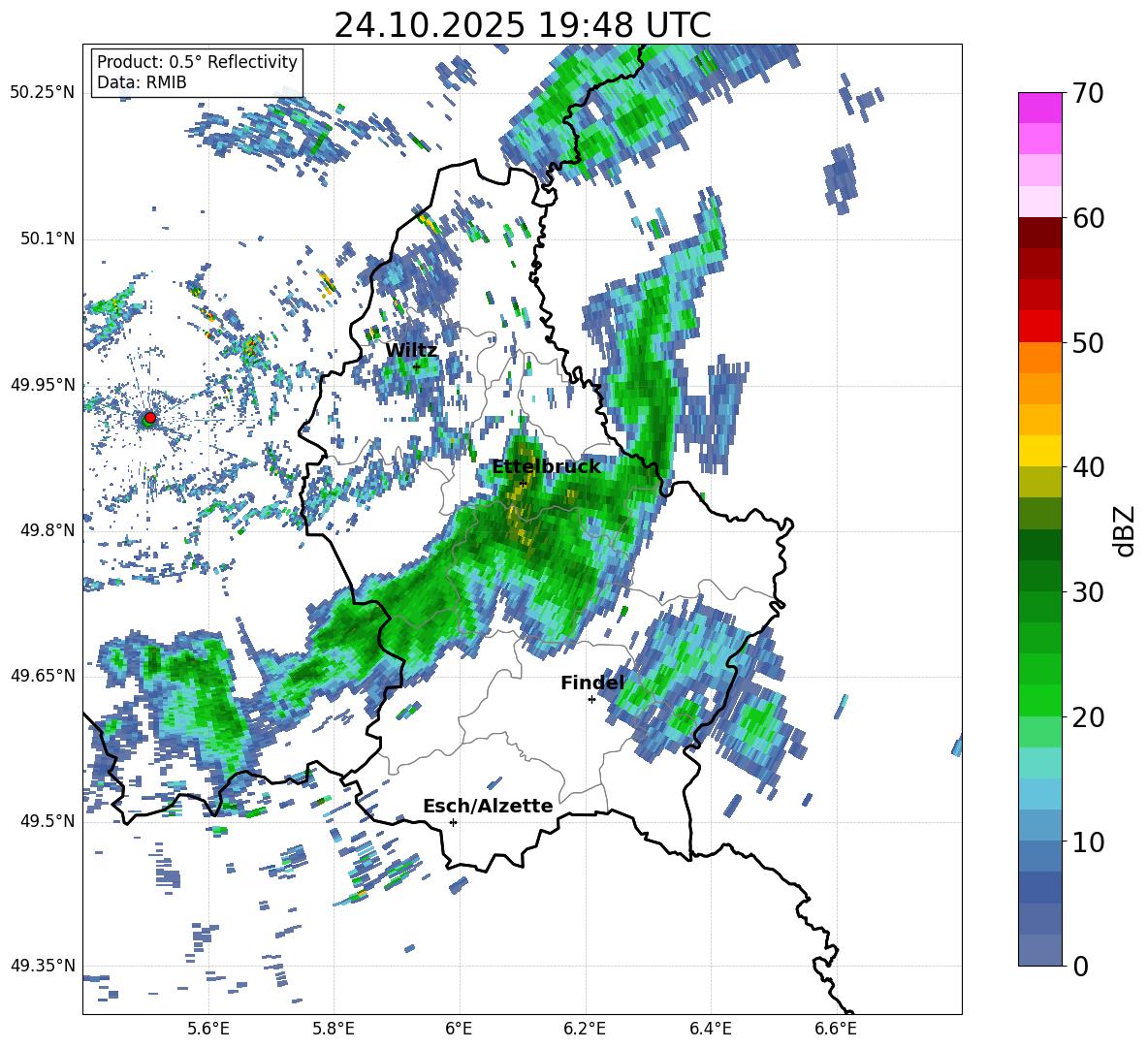The height and width of the screenshot is (1048, 1148).
Task: Click the title text 24.10.2025 19:48 UTC
Action: (x=522, y=25)
